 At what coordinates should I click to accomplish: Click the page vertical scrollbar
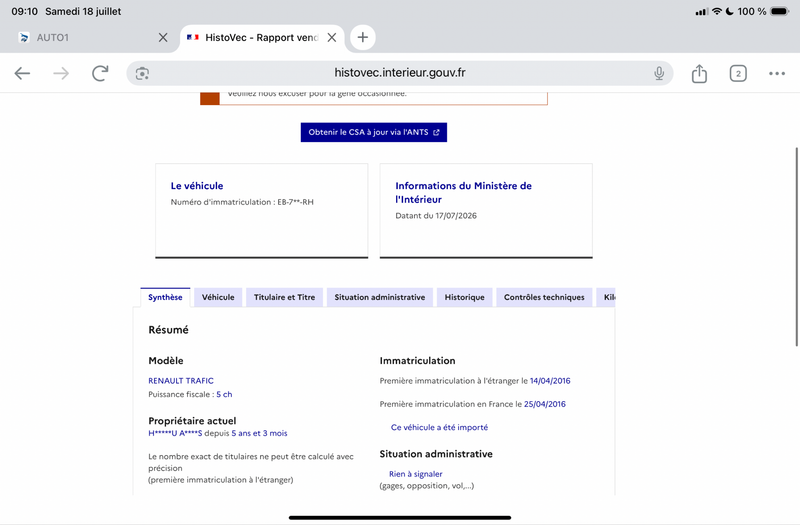click(796, 247)
